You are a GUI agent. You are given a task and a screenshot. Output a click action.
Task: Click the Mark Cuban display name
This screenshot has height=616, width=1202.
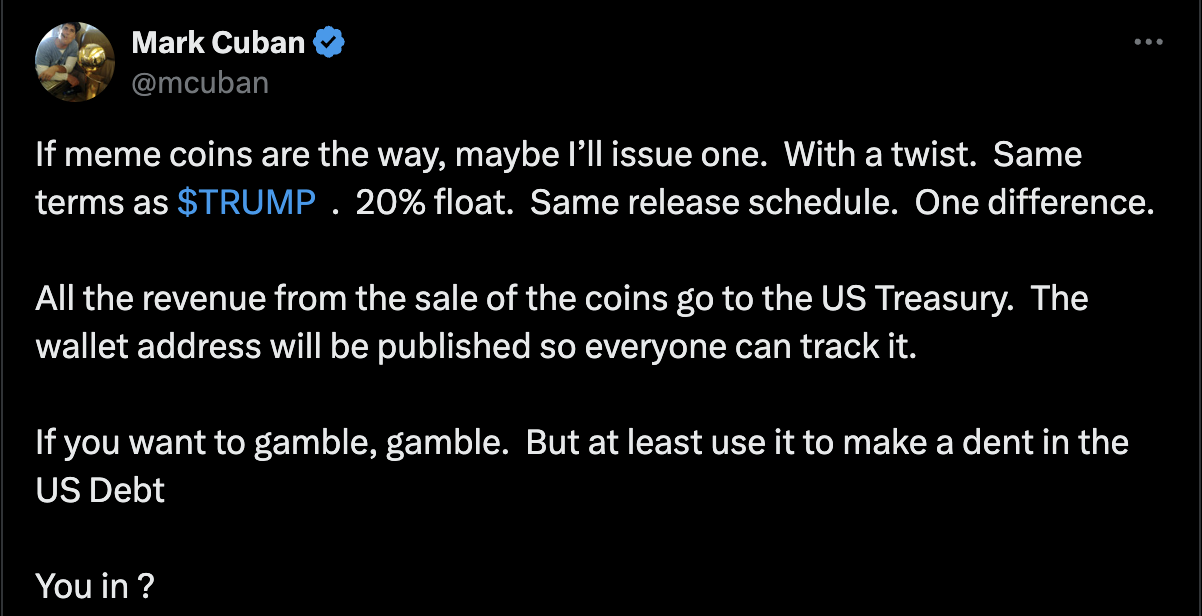220,43
